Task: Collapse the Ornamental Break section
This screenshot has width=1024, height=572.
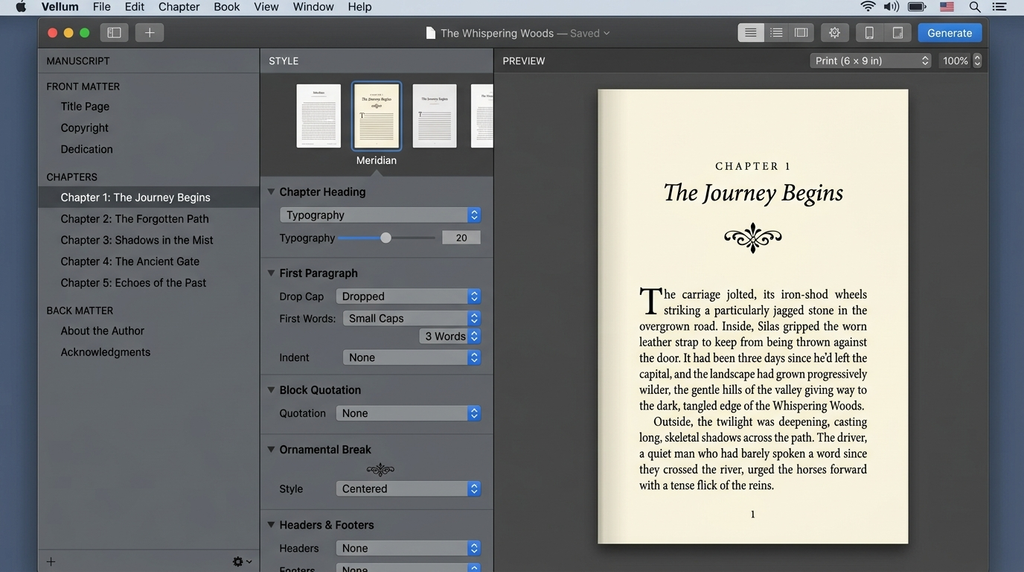Action: (x=271, y=449)
